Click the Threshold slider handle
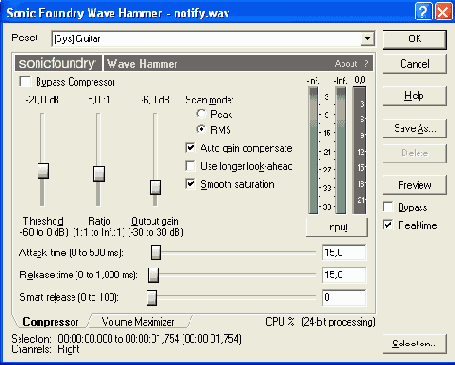 [x=43, y=171]
